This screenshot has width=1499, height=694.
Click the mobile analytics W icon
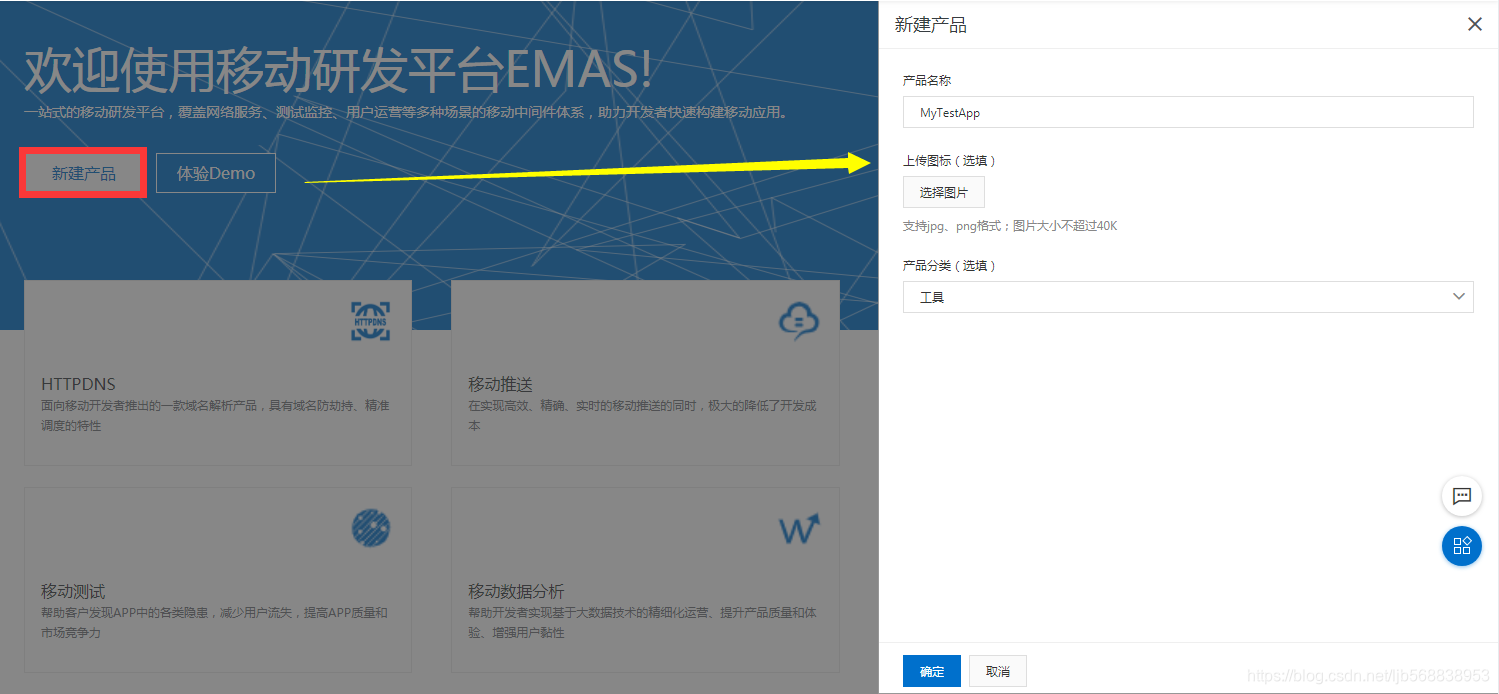(x=799, y=529)
